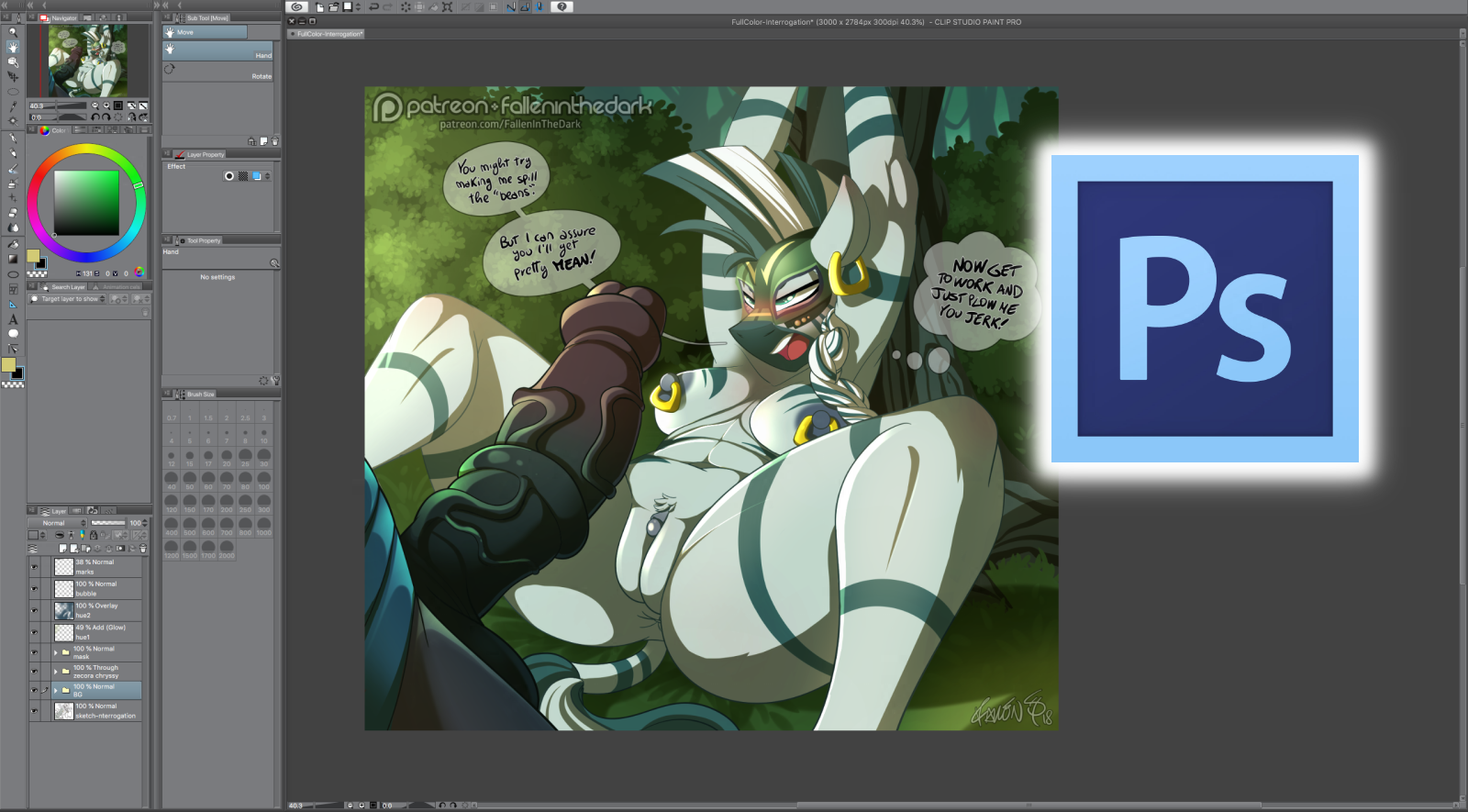1468x812 pixels.
Task: Open the Clip Studio launcher icon
Action: point(296,6)
